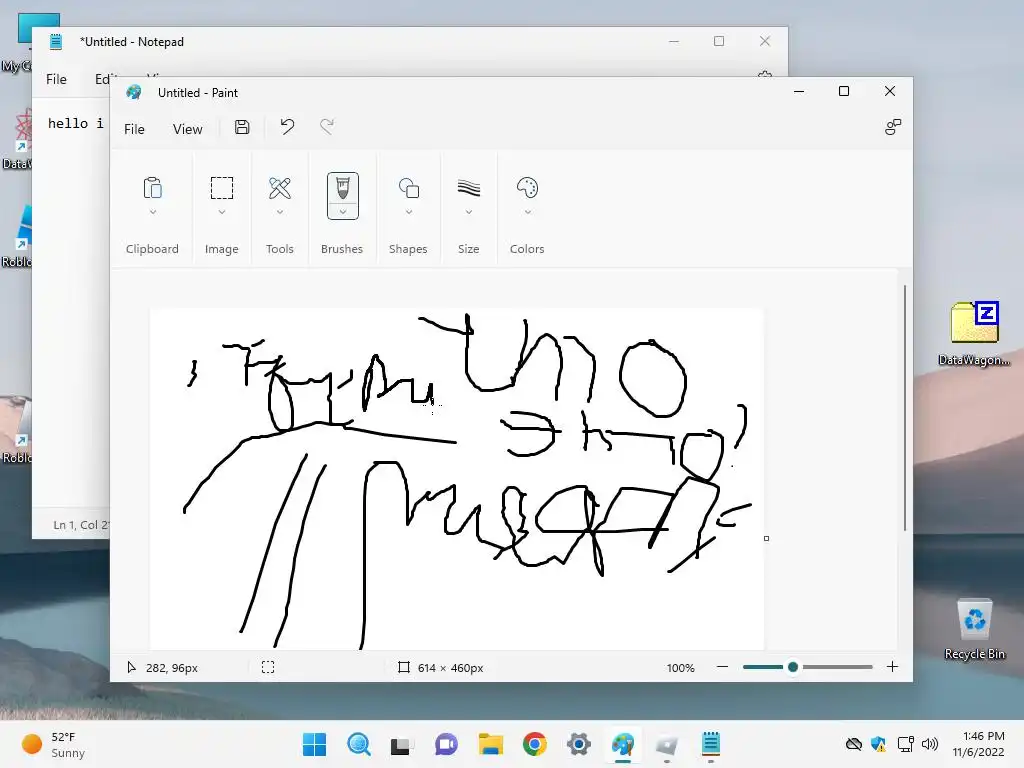Select the Image selection rectangle icon
Viewport: 1024px width, 768px height.
221,188
